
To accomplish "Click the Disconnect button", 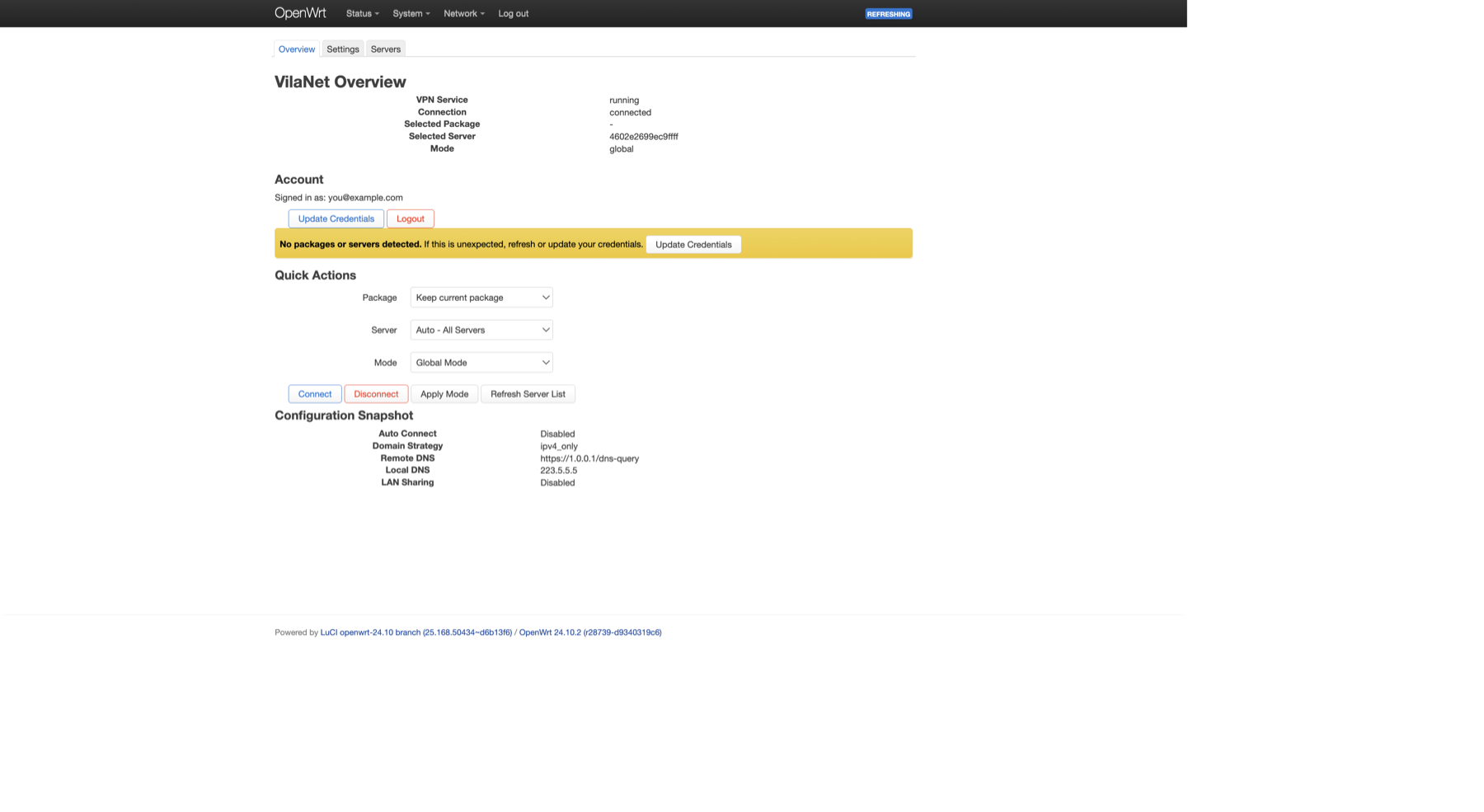I will click(376, 394).
